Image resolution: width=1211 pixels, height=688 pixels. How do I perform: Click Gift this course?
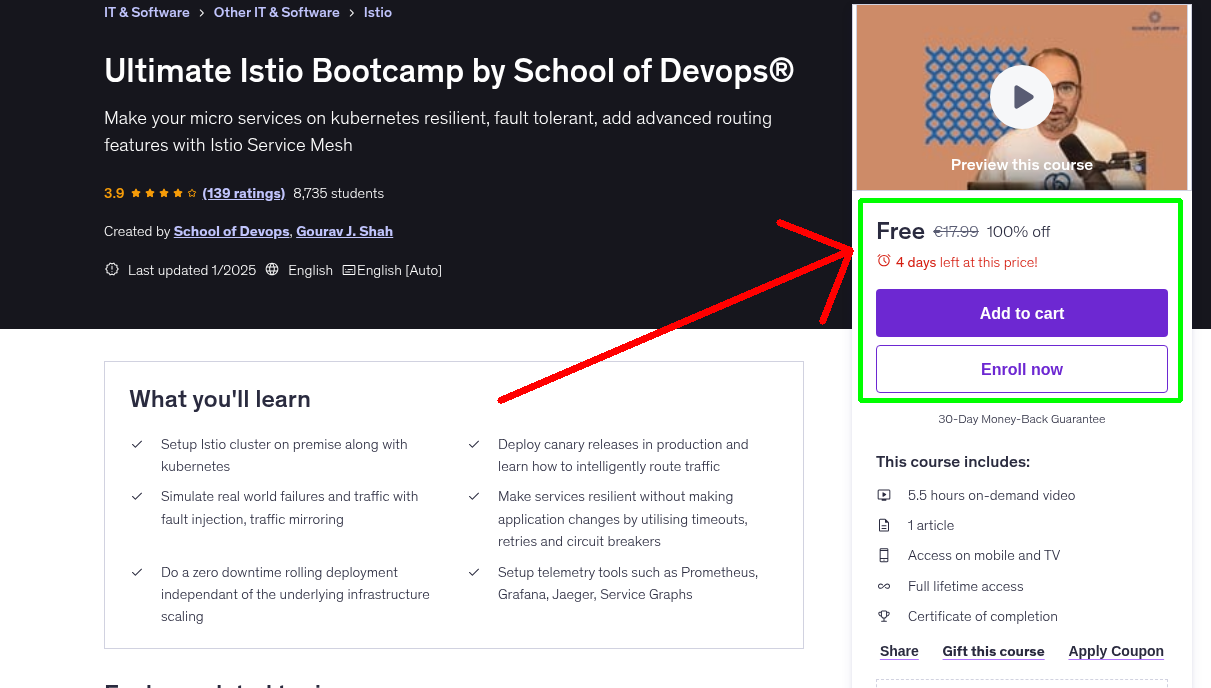[x=993, y=651]
